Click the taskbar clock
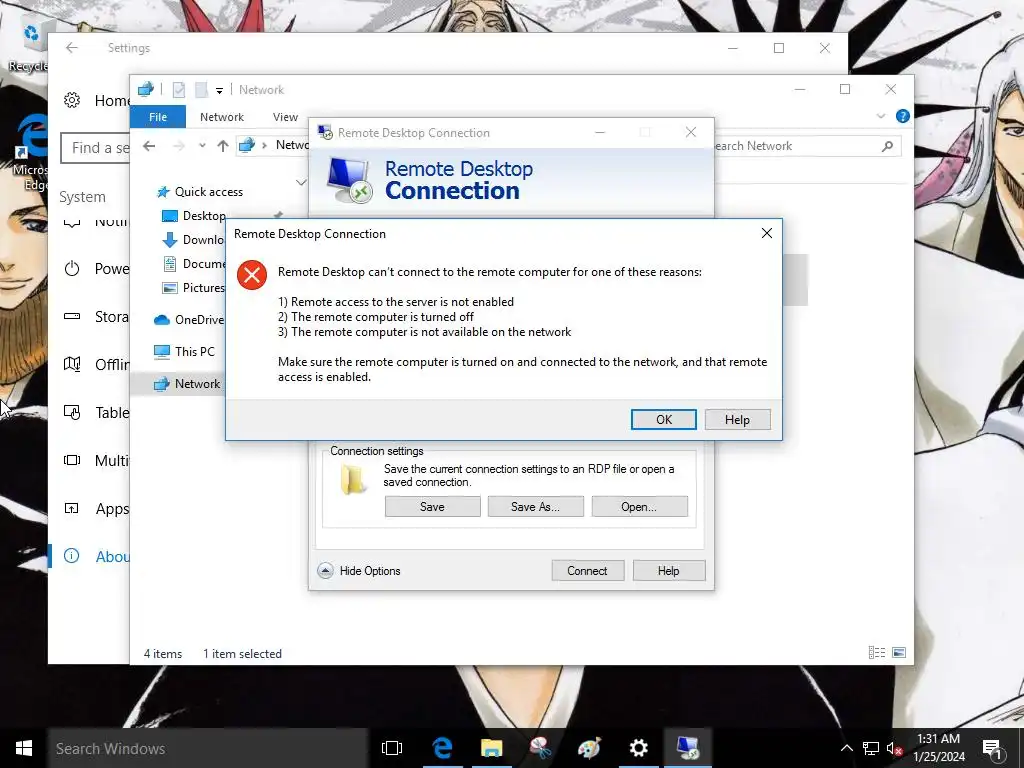The width and height of the screenshot is (1024, 768). coord(938,748)
